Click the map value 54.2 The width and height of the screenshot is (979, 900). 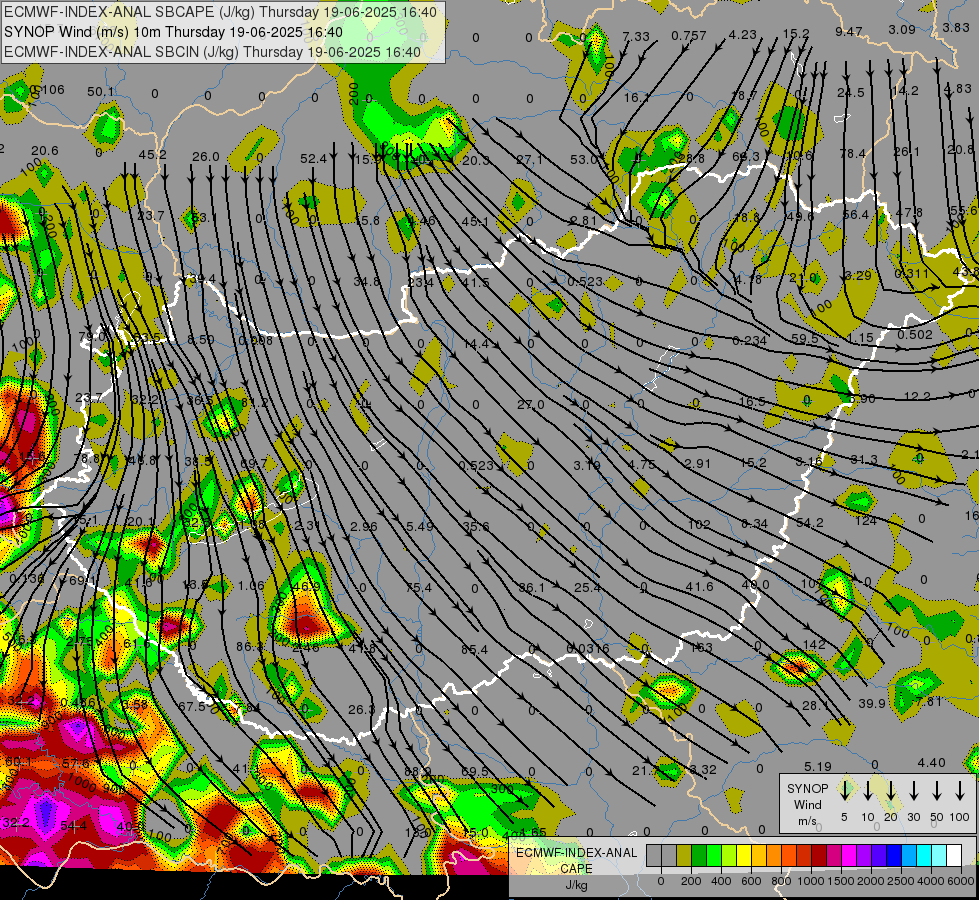point(810,523)
